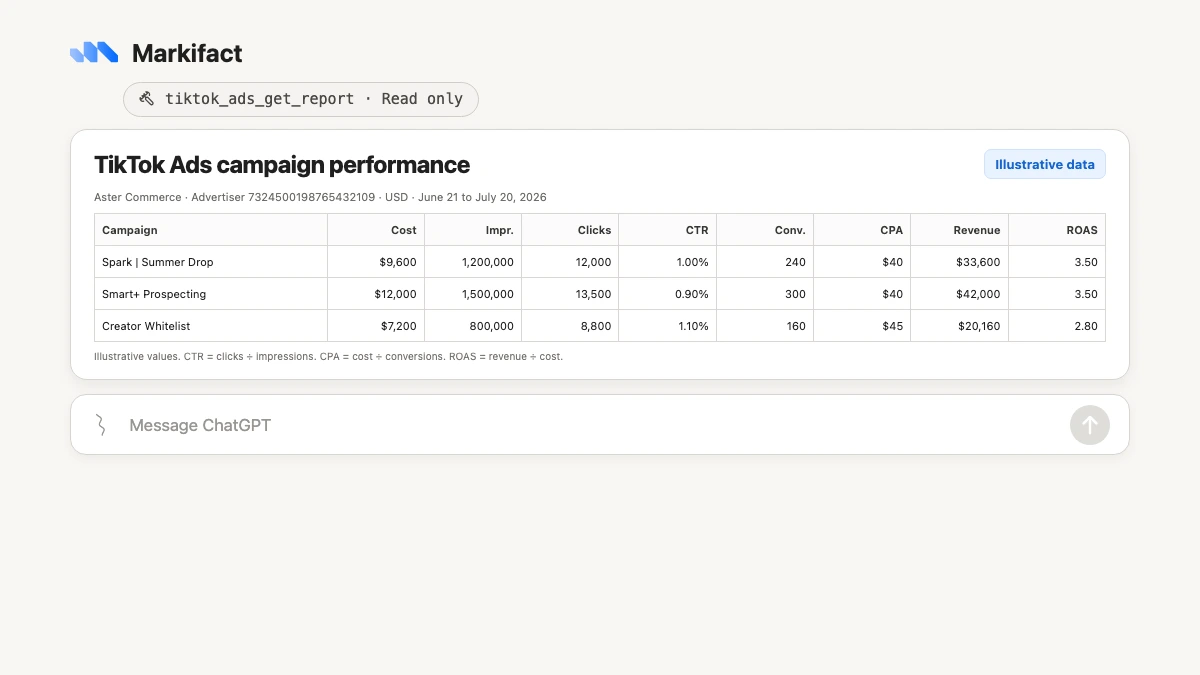Click the 1,500,000 impressions value

click(488, 294)
